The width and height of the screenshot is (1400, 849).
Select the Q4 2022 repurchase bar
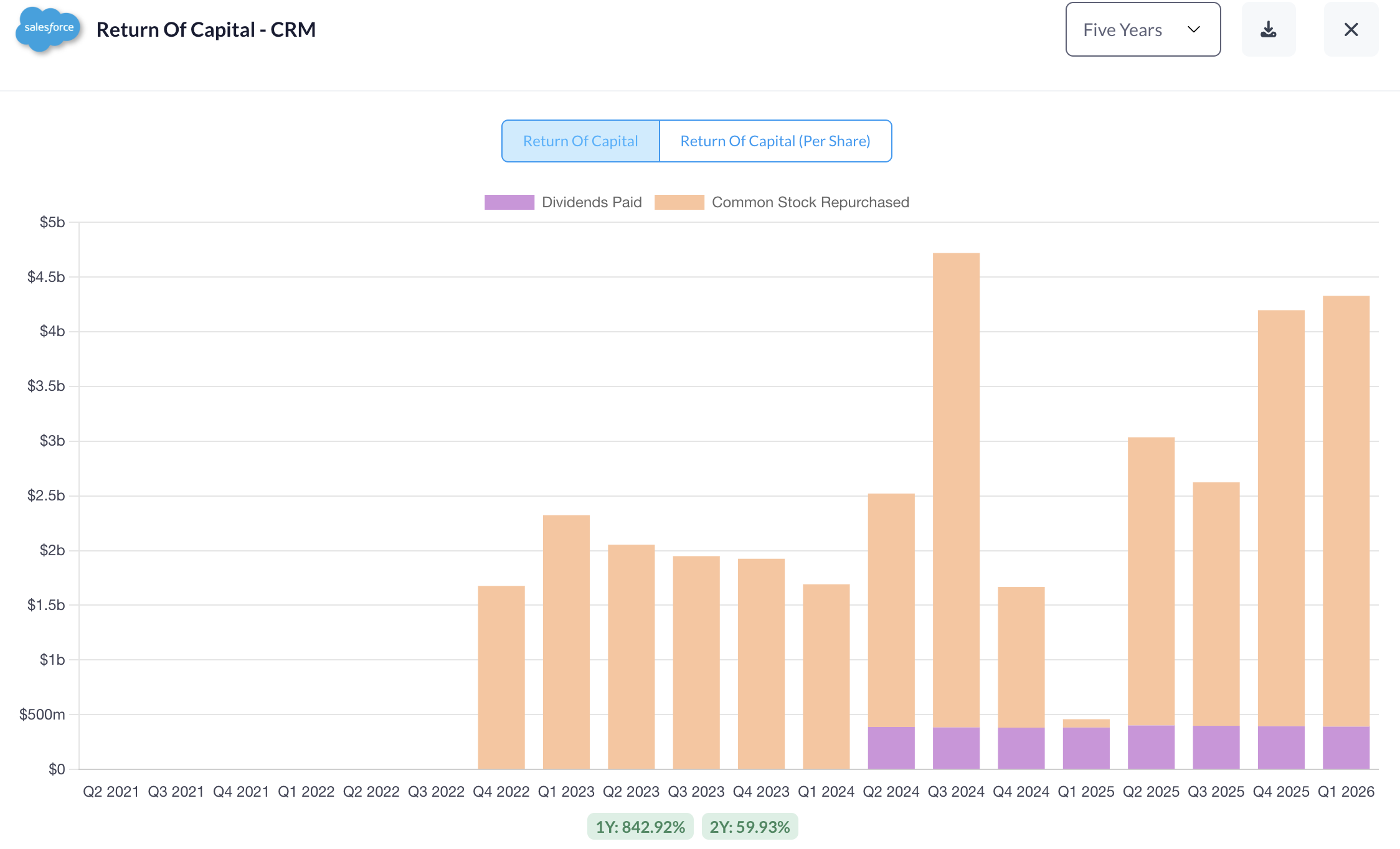click(501, 677)
